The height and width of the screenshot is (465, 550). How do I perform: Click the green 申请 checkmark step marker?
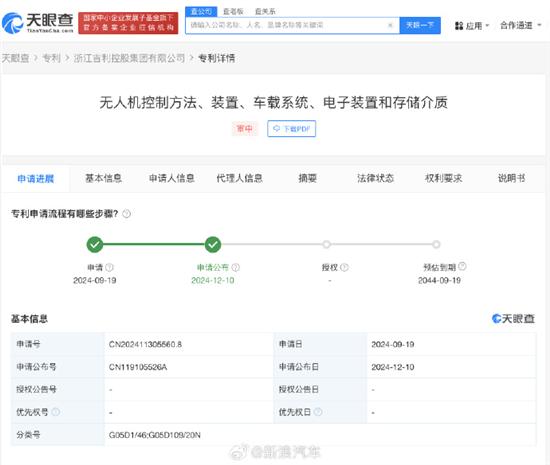[95, 244]
